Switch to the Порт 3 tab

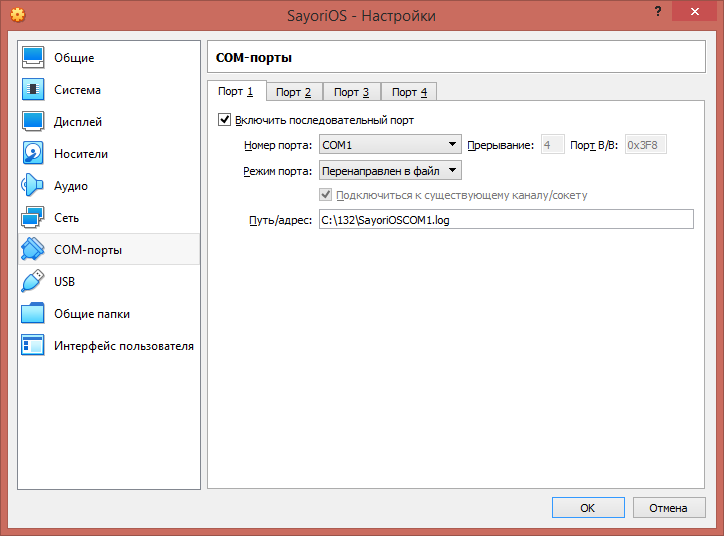[x=352, y=92]
